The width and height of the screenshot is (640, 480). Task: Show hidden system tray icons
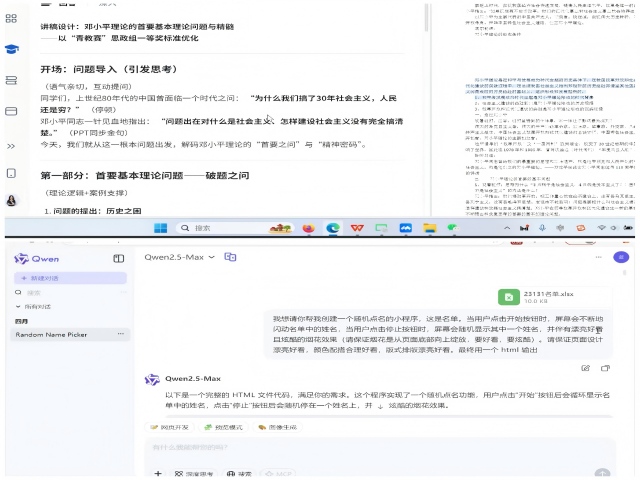click(507, 228)
